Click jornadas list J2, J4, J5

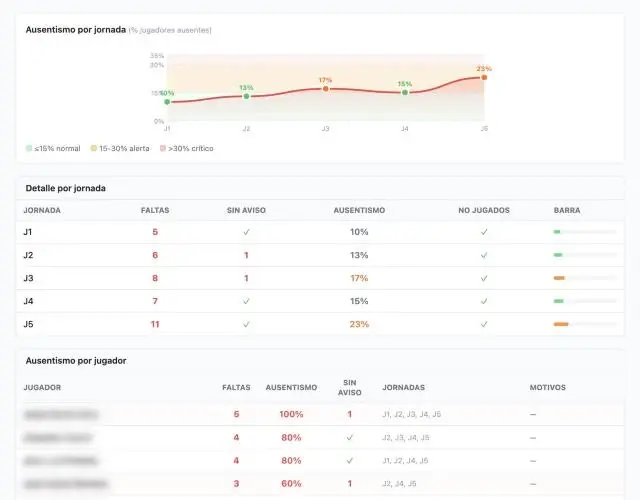[399, 484]
